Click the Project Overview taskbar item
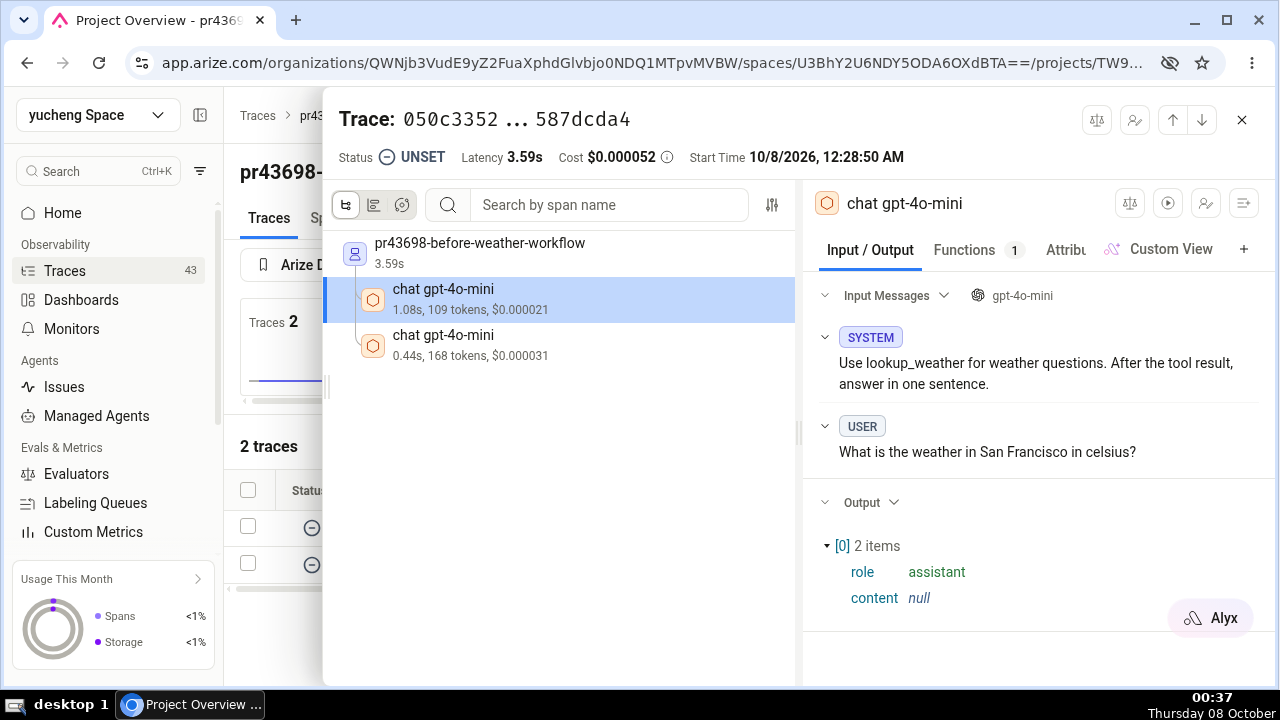1280x720 pixels. (x=190, y=705)
